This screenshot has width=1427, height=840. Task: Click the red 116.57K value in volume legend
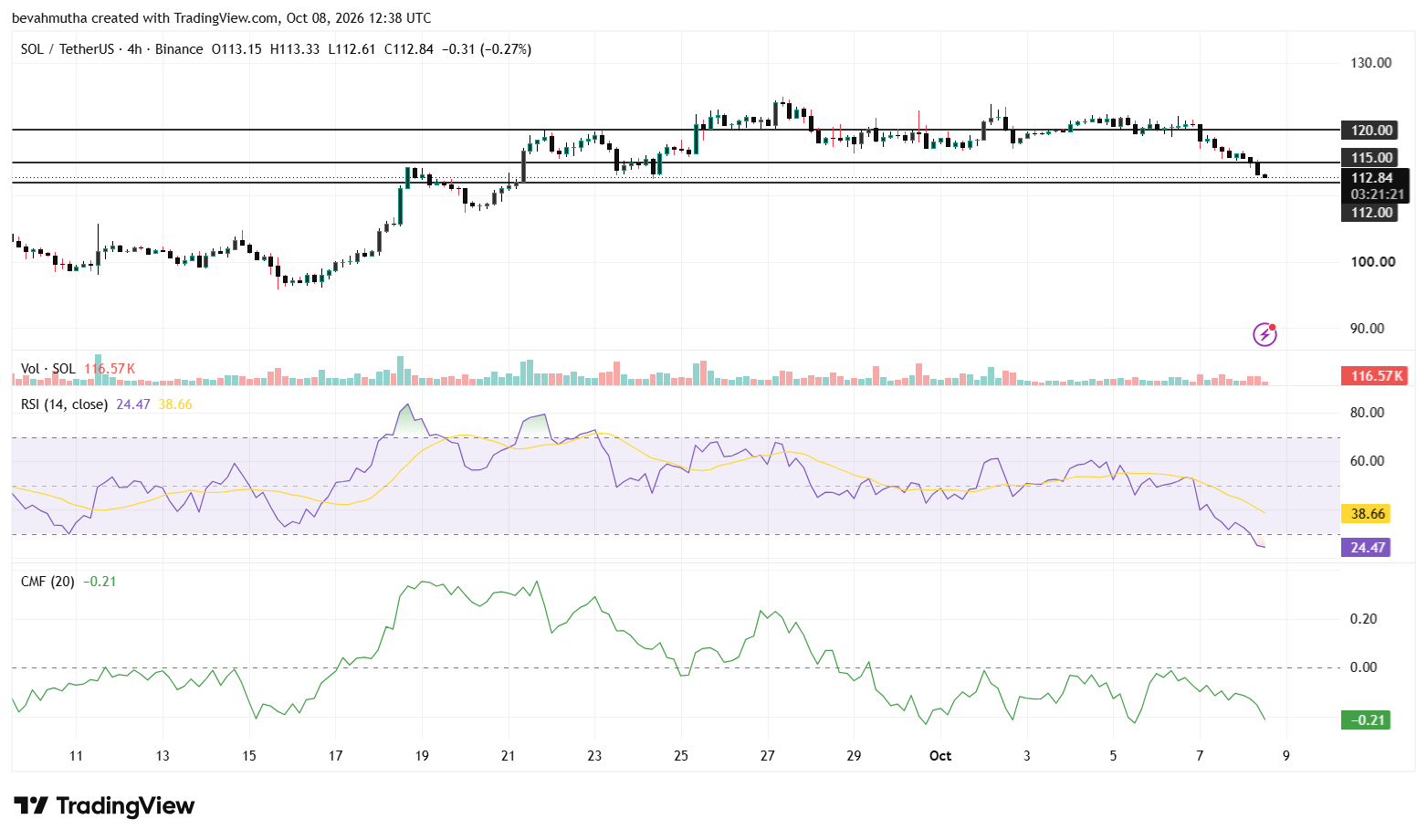click(x=110, y=369)
